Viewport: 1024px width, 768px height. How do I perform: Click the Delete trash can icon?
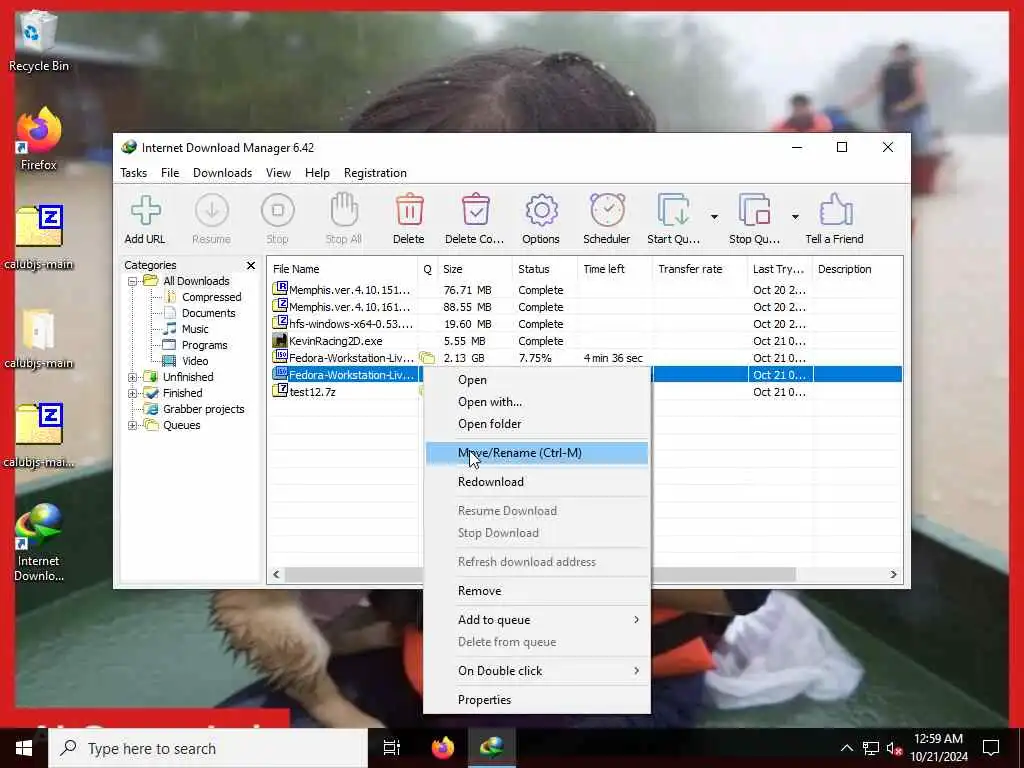(x=409, y=210)
